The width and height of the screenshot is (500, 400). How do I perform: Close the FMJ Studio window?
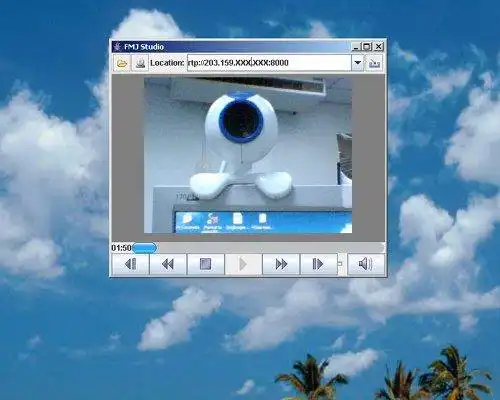tap(379, 47)
